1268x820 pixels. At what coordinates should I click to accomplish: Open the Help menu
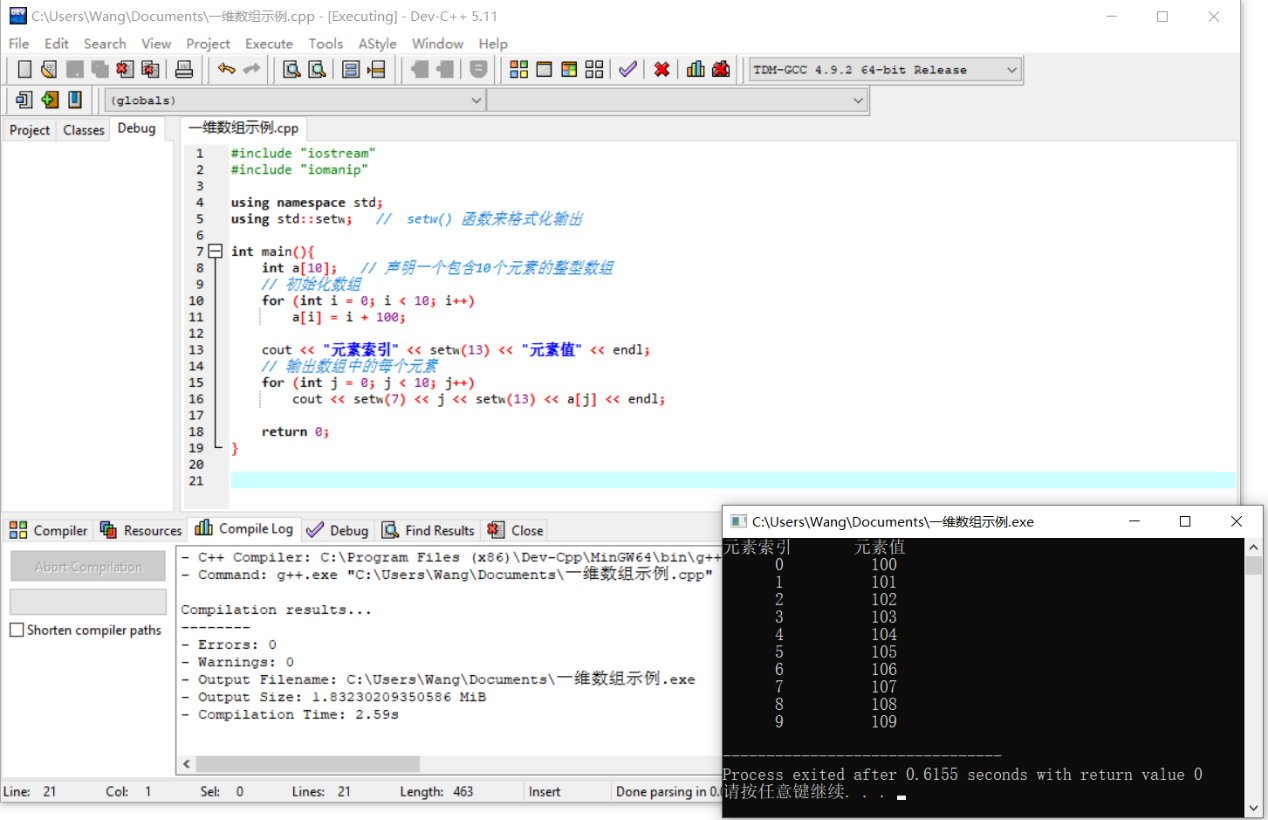tap(493, 44)
